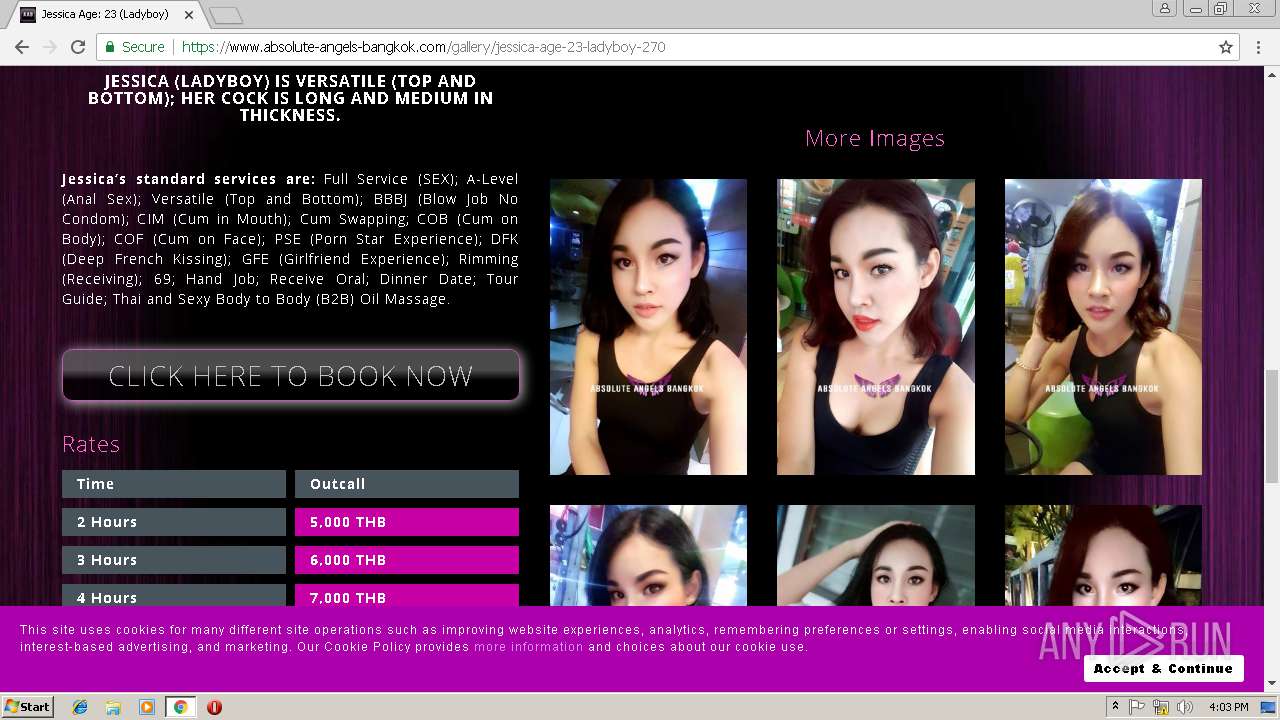Open the Chrome user profile icon
This screenshot has height=720, width=1280.
1165,9
